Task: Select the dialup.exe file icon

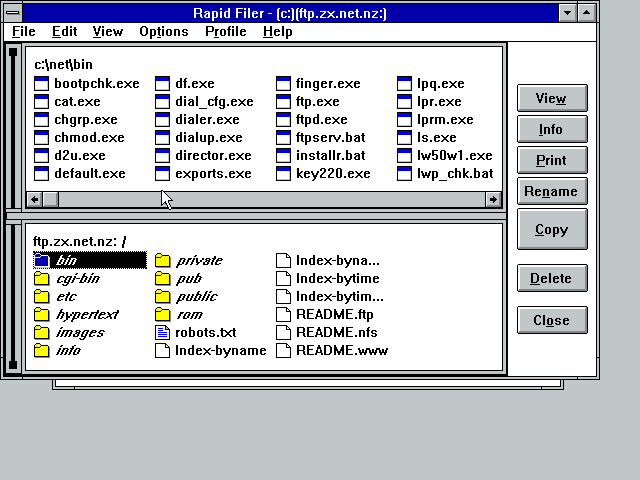Action: click(x=162, y=137)
